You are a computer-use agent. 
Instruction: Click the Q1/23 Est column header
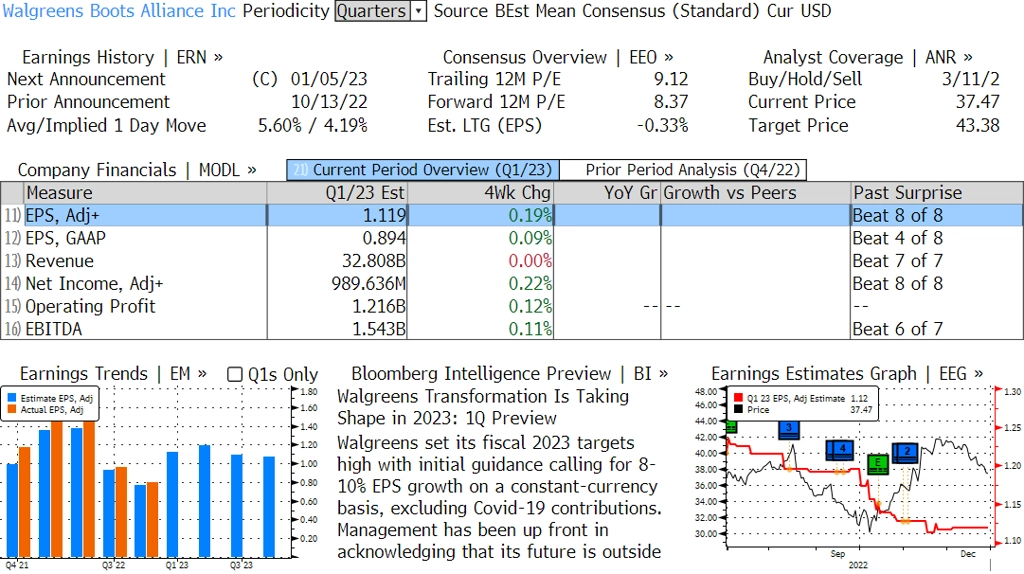(337, 193)
